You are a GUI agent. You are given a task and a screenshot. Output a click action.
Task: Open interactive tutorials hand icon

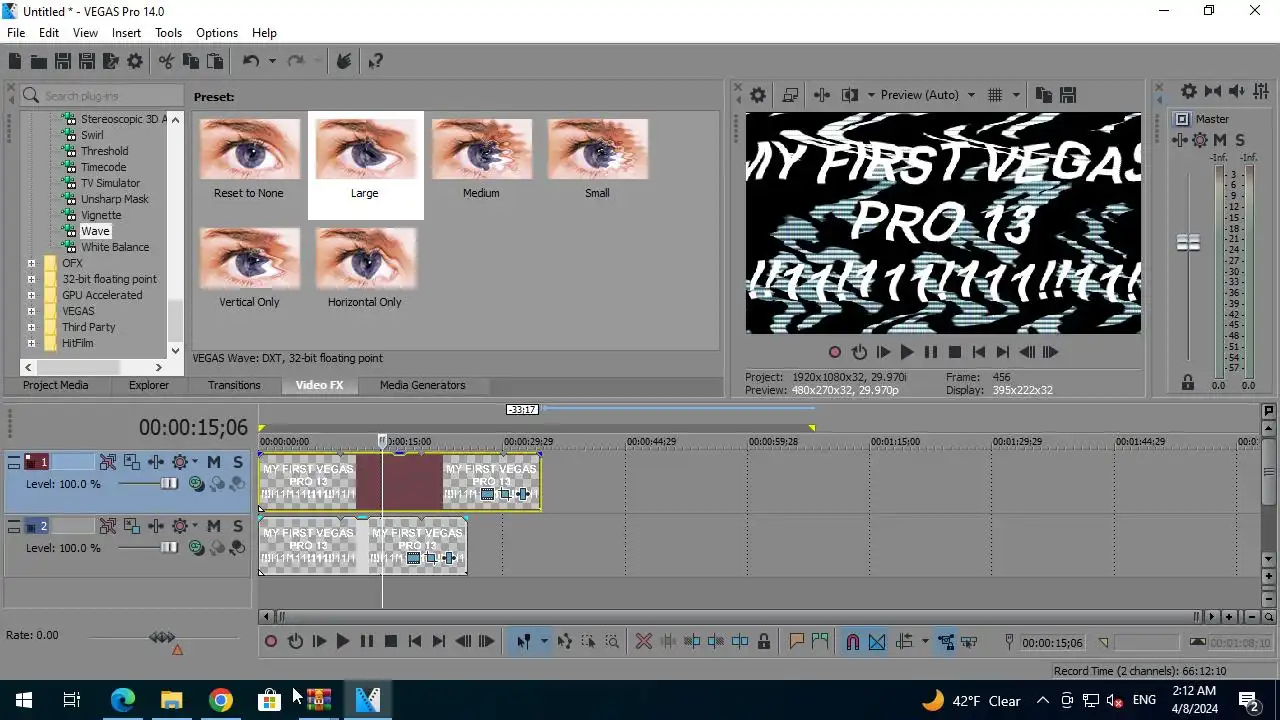[344, 62]
